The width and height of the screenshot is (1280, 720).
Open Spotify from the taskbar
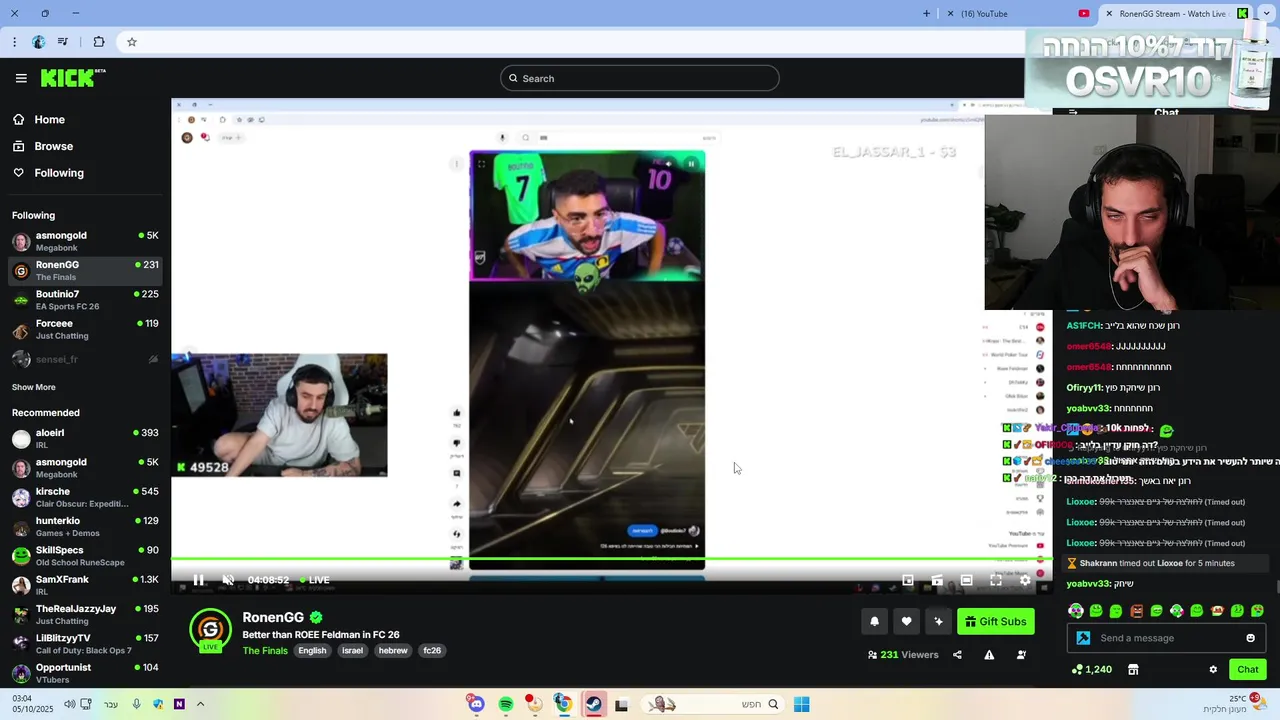(x=506, y=704)
